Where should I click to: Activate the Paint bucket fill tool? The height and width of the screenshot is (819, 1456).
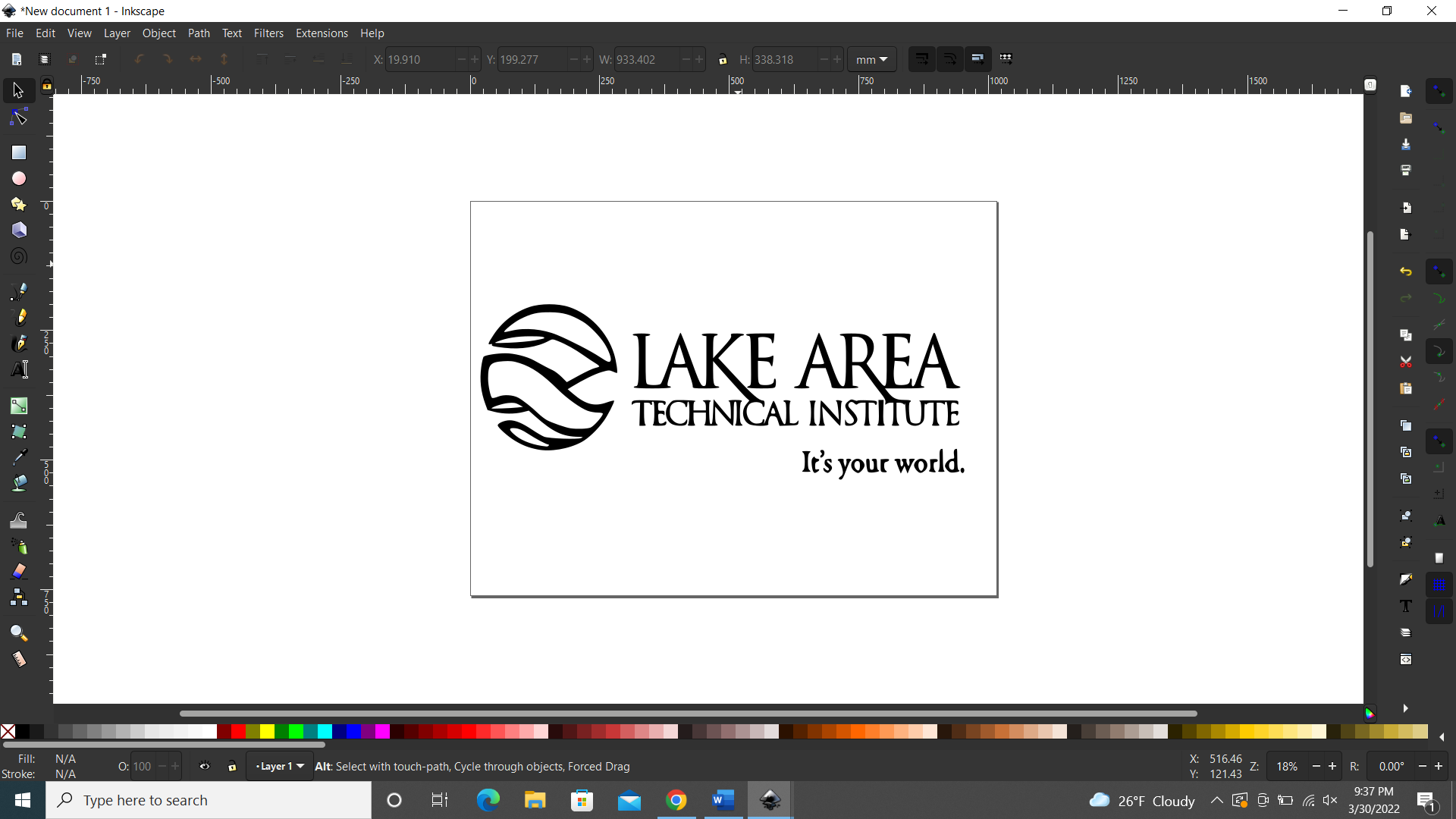[x=17, y=483]
